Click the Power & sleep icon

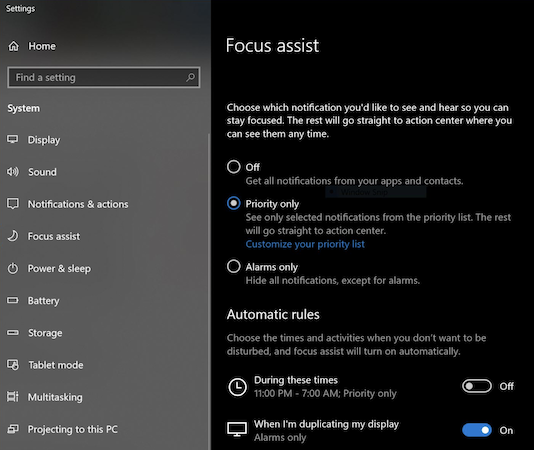(x=13, y=268)
